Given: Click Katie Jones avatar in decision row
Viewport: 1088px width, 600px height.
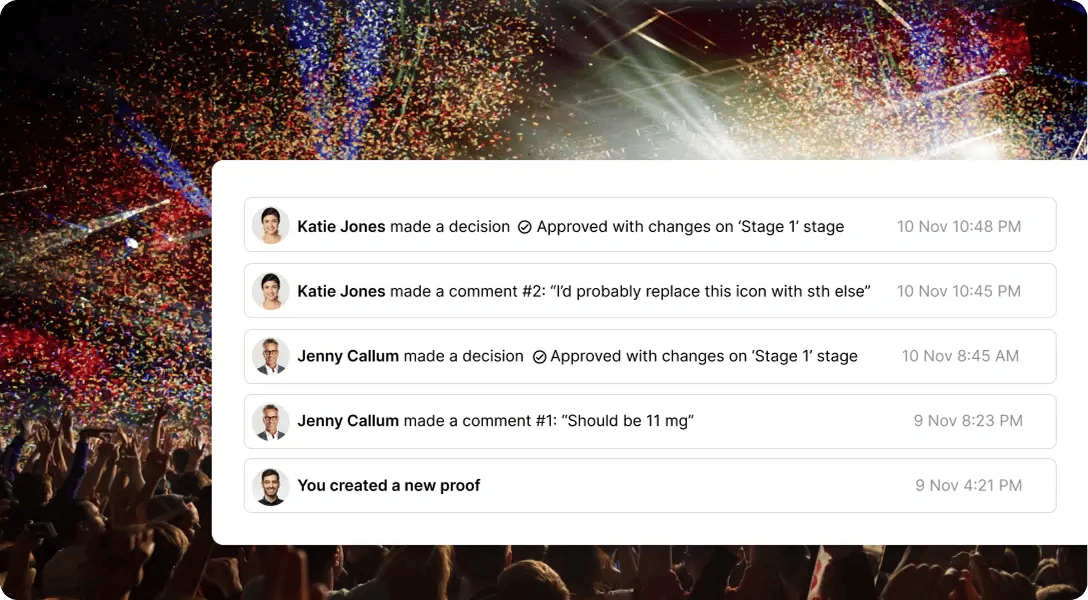Looking at the screenshot, I should tap(270, 226).
